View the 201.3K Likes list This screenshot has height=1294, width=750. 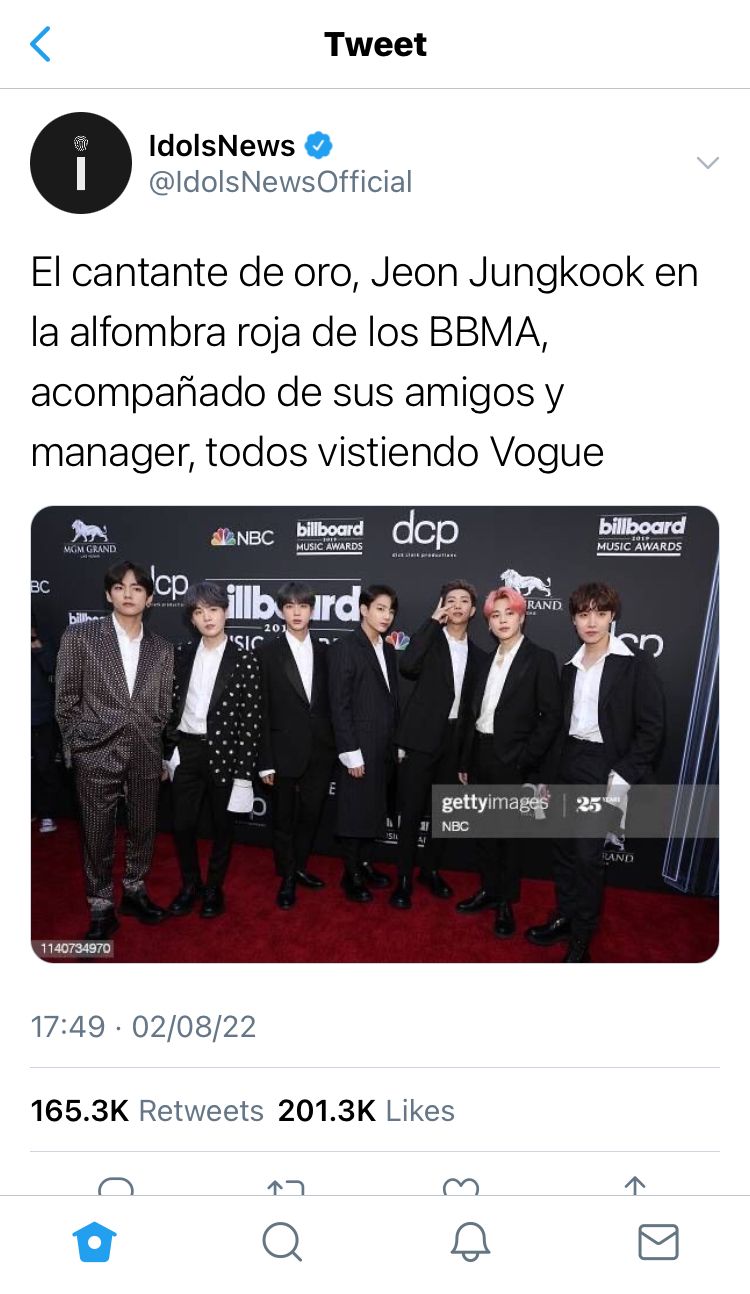pyautogui.click(x=366, y=1111)
